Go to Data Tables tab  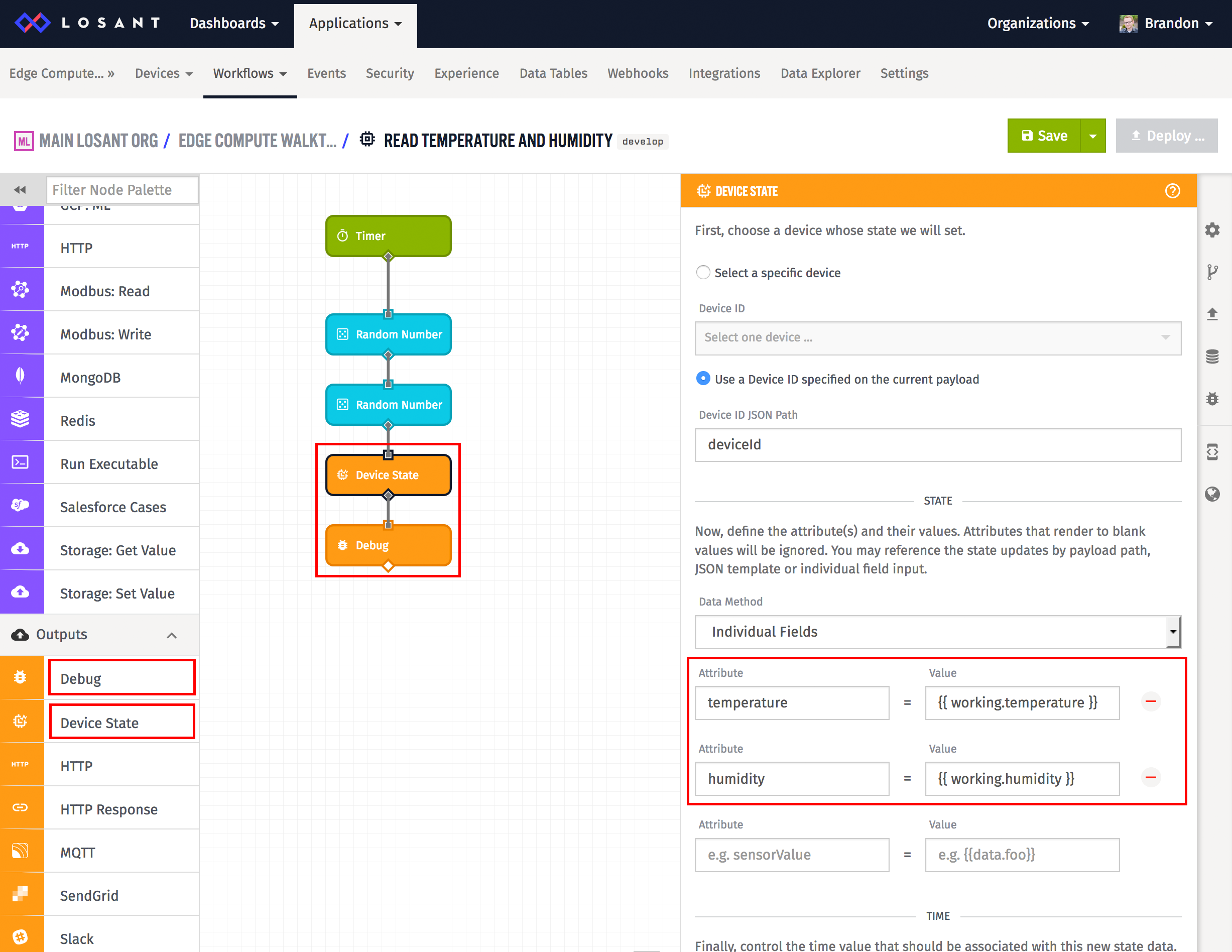point(553,73)
